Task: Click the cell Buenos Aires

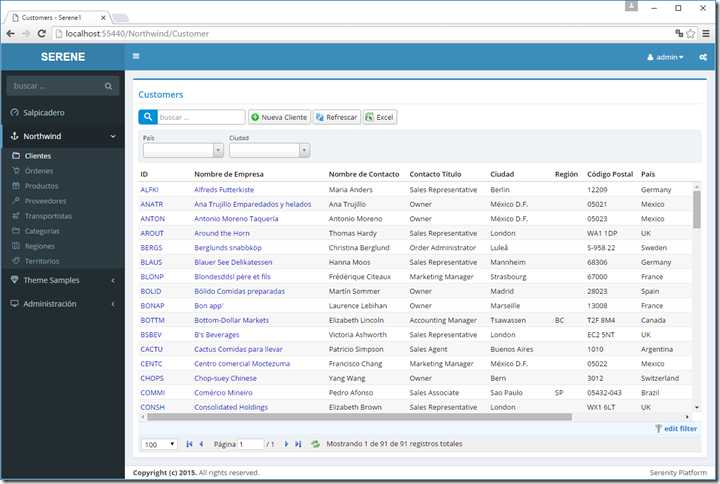Action: pyautogui.click(x=512, y=349)
